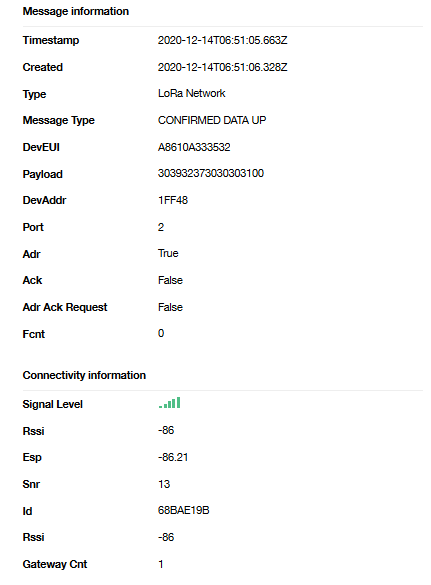Click the DevAddr value 1FF48
The width and height of the screenshot is (431, 585).
(x=173, y=200)
